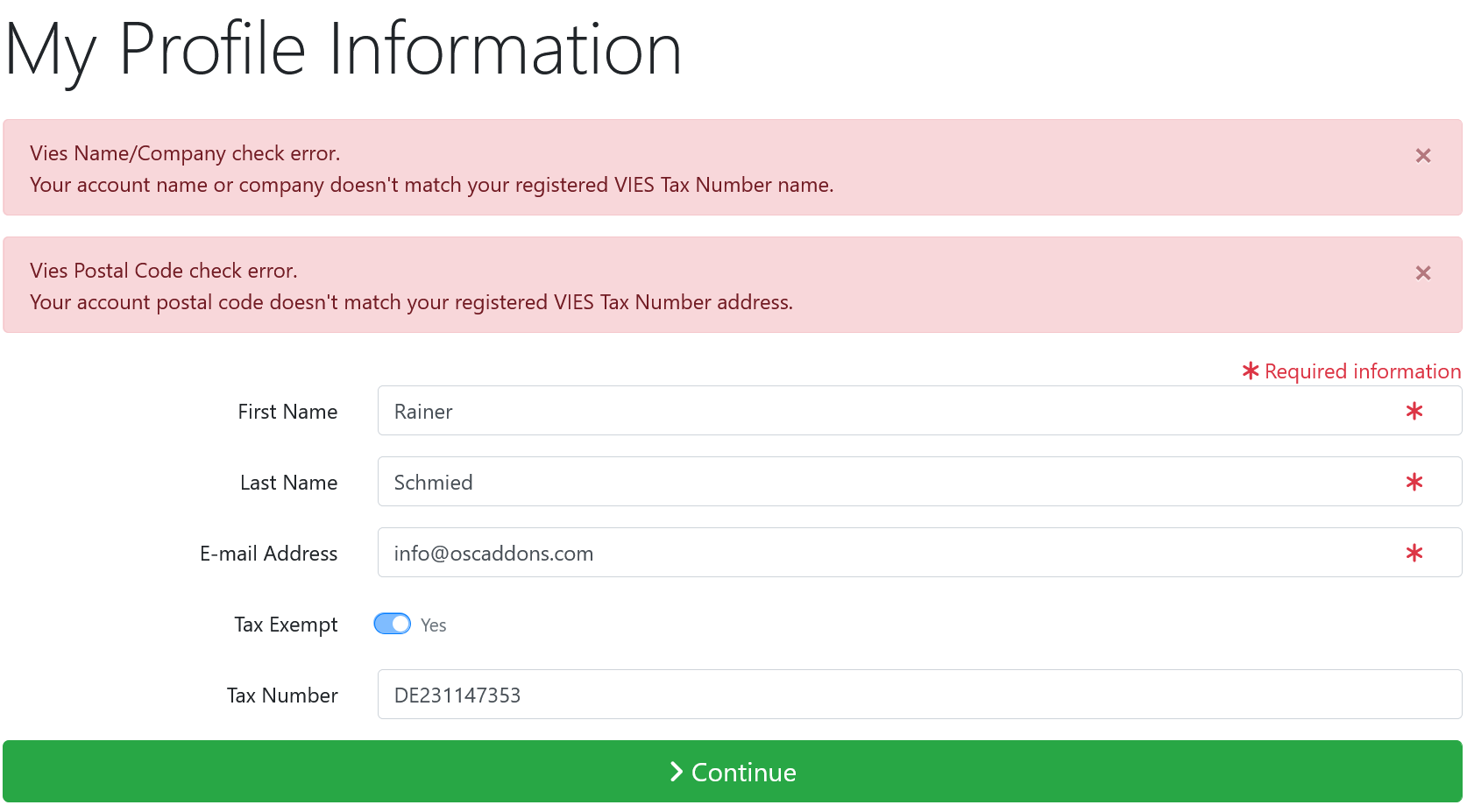This screenshot has width=1467, height=812.
Task: Click the Tax Number label
Action: click(282, 695)
